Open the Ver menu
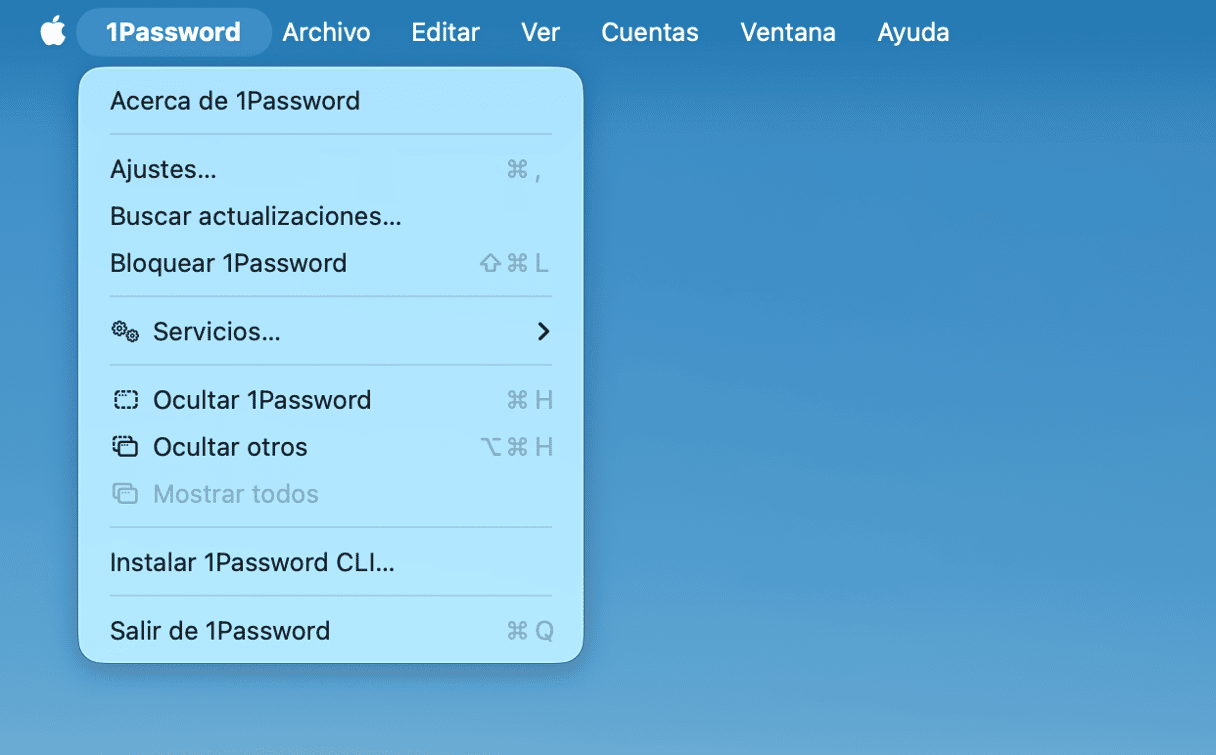 540,32
